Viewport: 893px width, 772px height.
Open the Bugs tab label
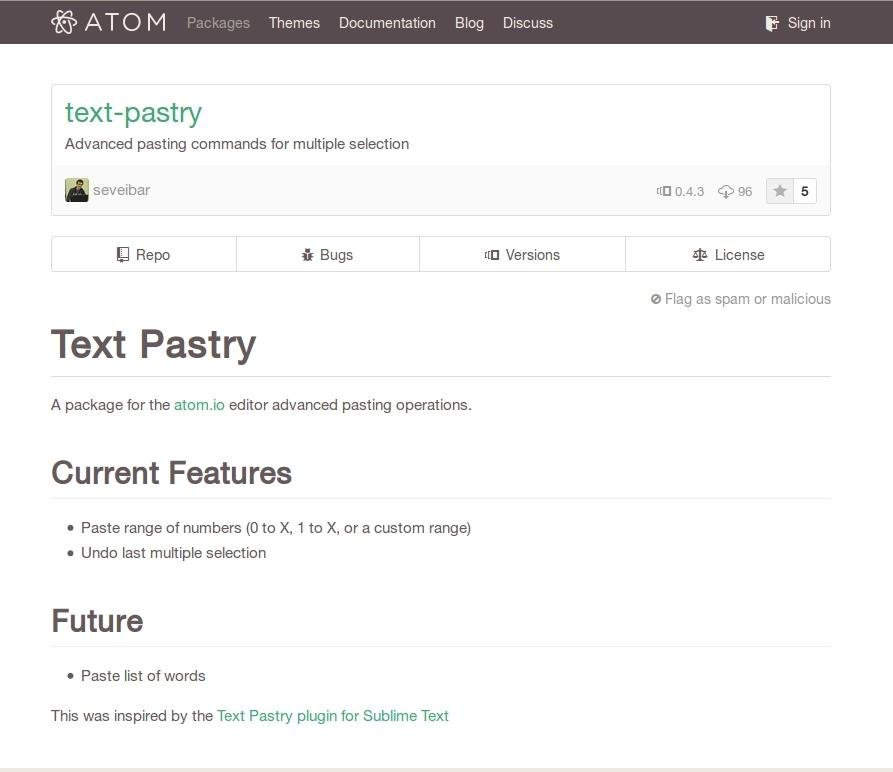336,254
